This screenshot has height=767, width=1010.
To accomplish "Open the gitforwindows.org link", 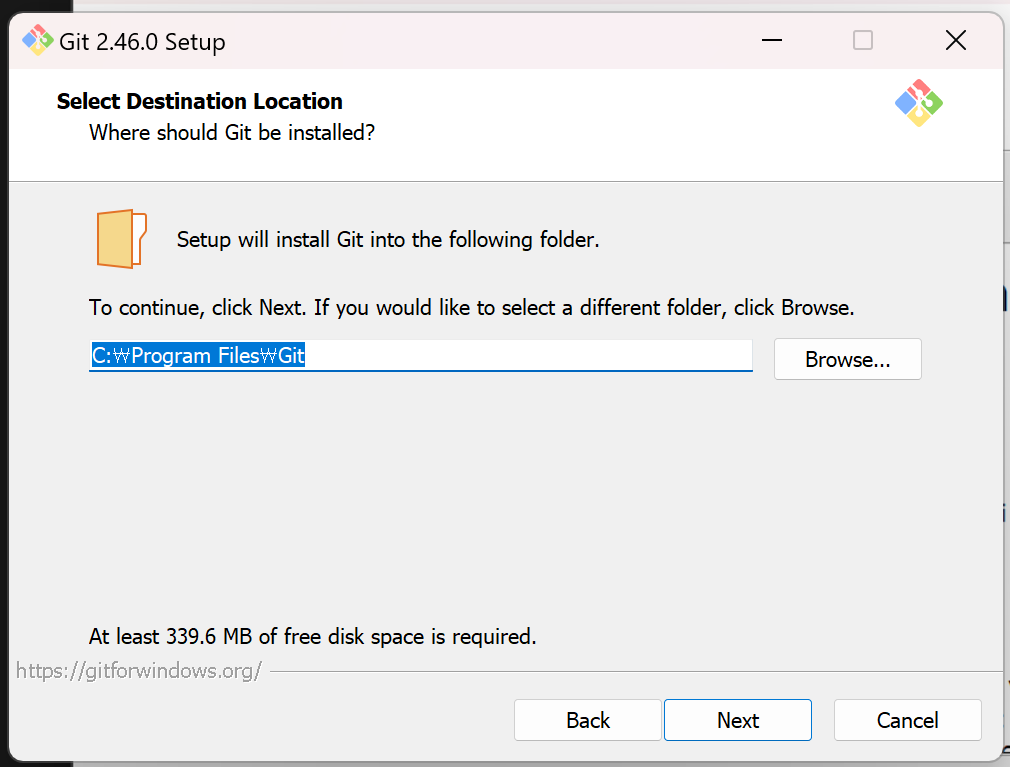I will tap(138, 671).
